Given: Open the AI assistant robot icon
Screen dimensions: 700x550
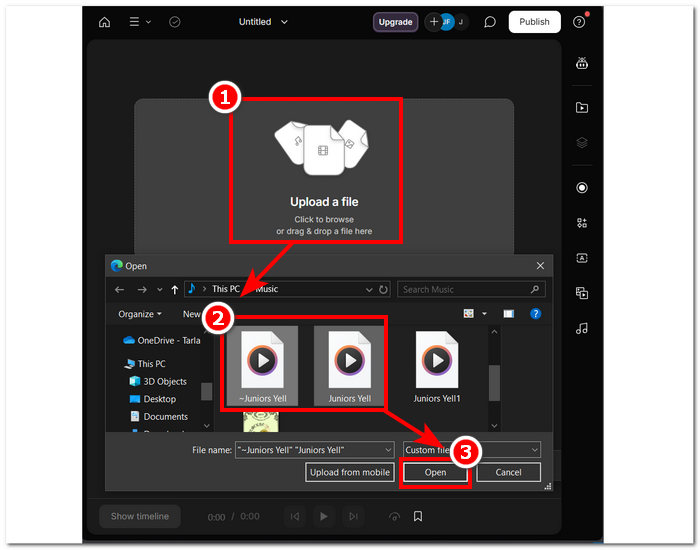Looking at the screenshot, I should pos(582,63).
